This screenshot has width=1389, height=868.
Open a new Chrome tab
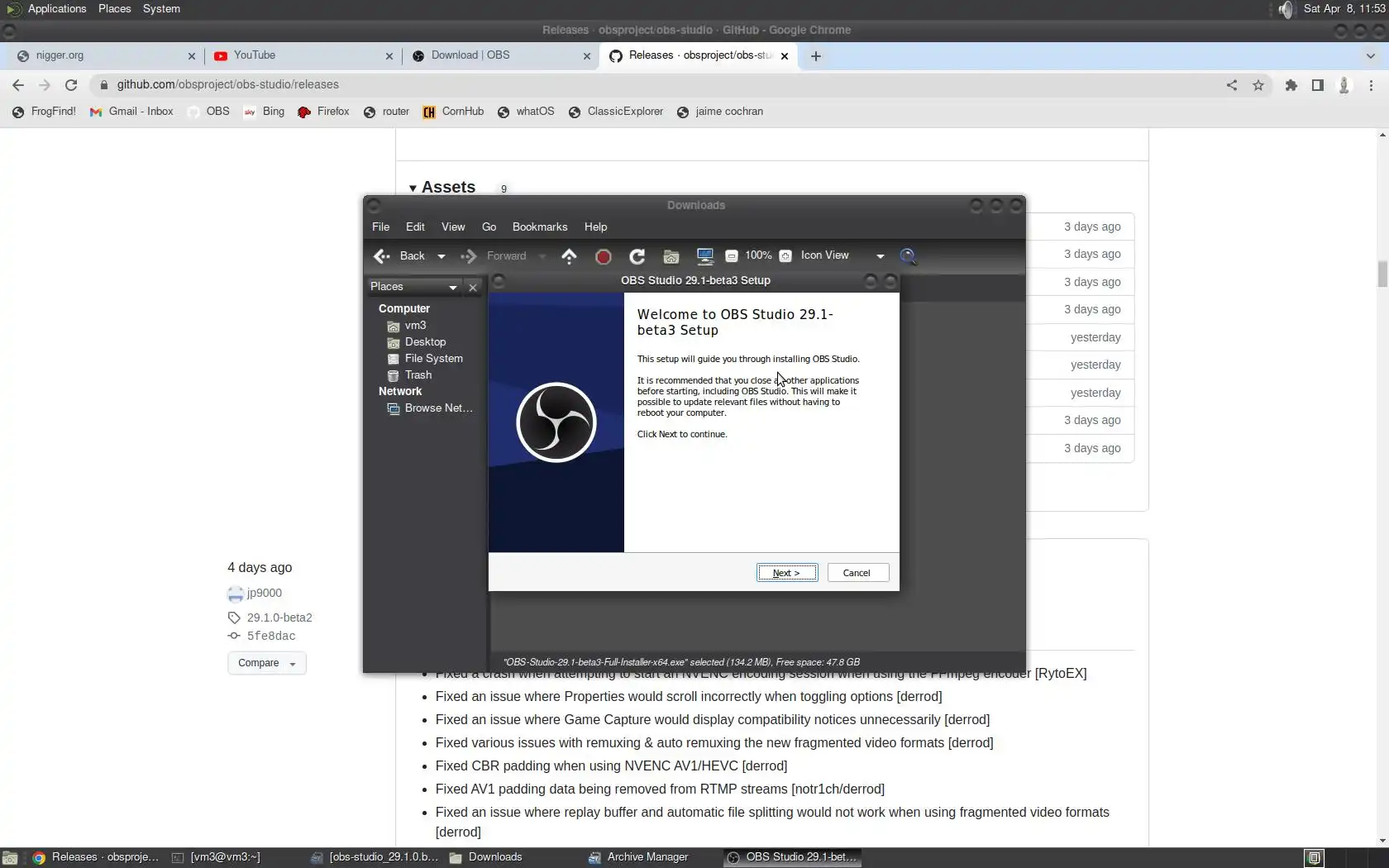tap(816, 56)
